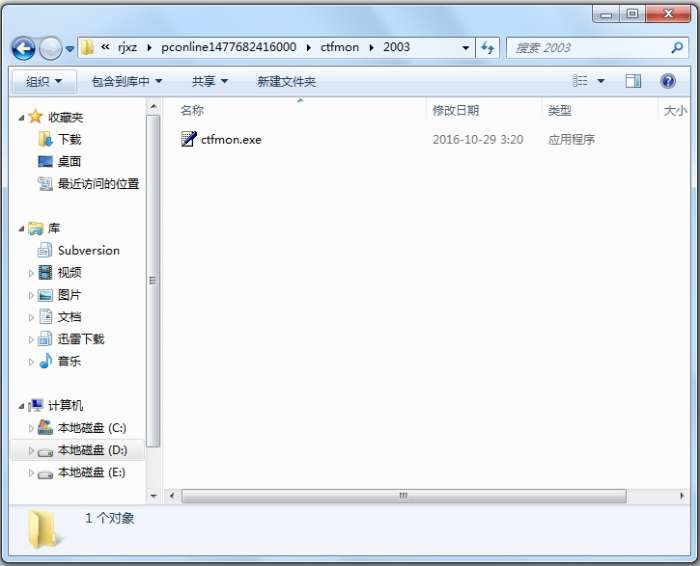Click the 计算机 computer icon
The image size is (700, 566).
[36, 405]
